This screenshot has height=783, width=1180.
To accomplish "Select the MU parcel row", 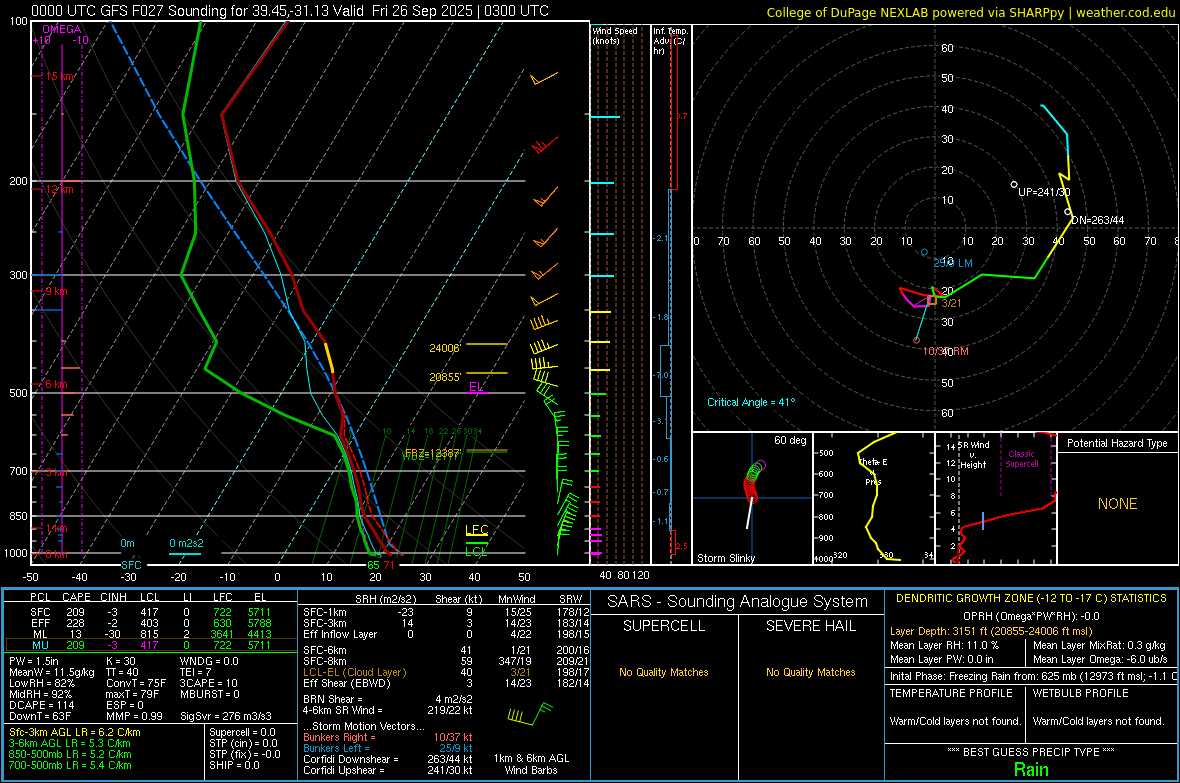I will point(150,644).
